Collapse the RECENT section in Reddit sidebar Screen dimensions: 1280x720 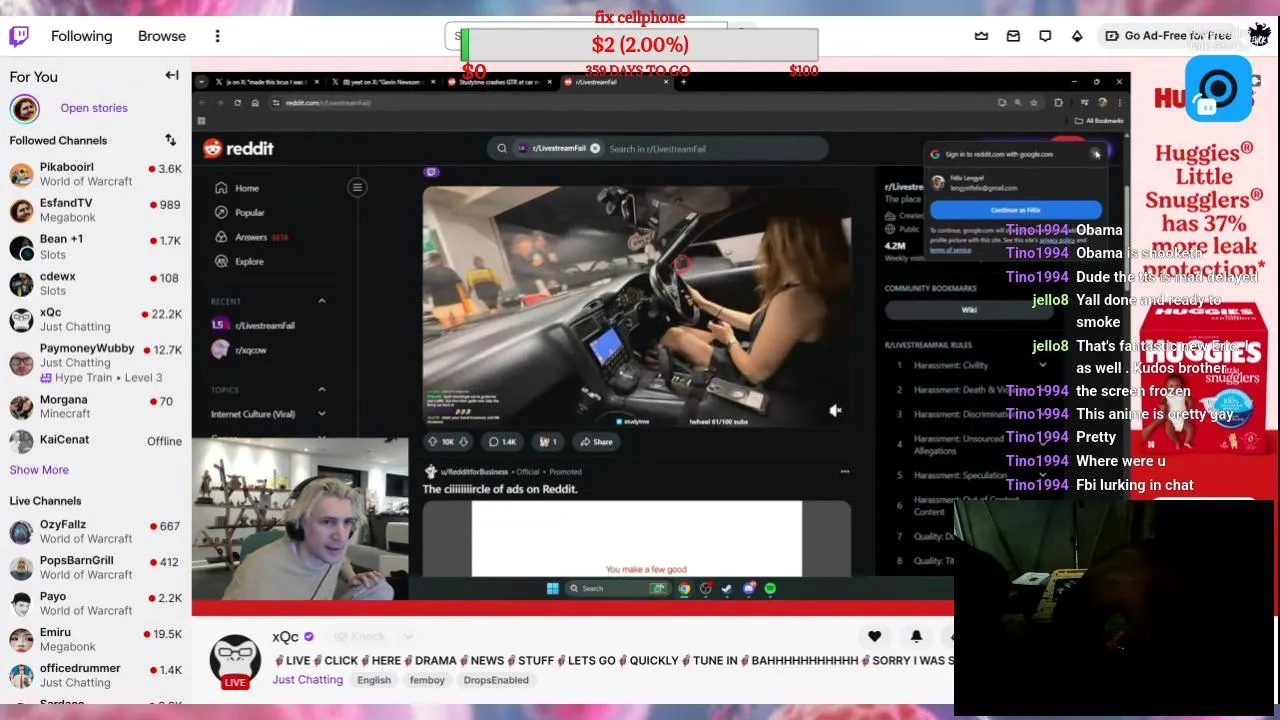[x=322, y=301]
